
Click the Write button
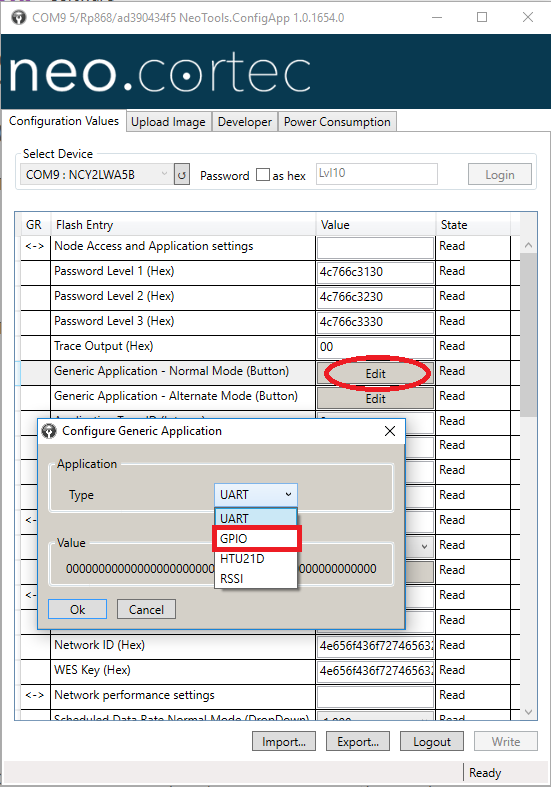tap(506, 742)
